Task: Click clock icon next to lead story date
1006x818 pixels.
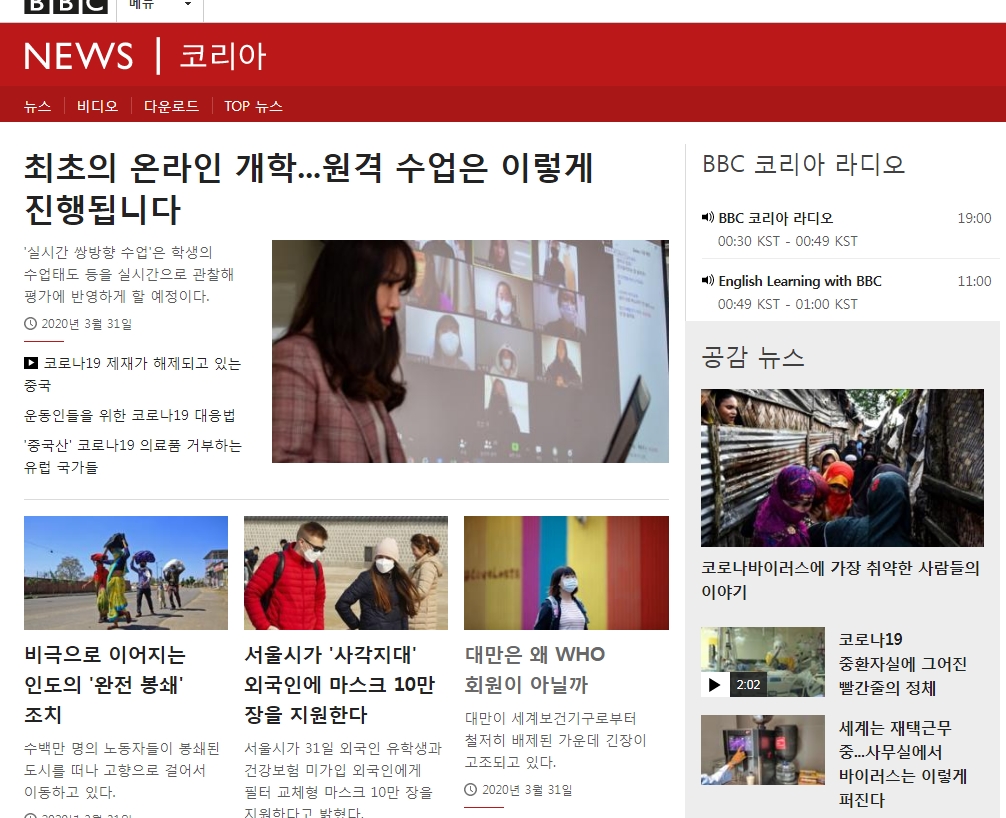Action: click(30, 324)
